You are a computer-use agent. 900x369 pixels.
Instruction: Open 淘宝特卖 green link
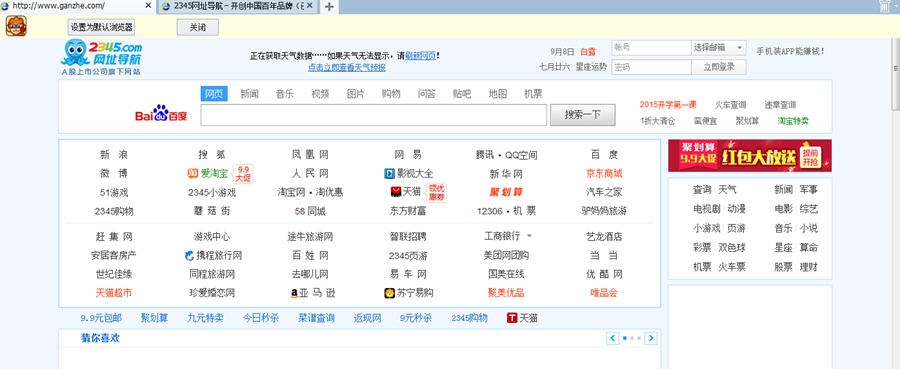[x=793, y=121]
